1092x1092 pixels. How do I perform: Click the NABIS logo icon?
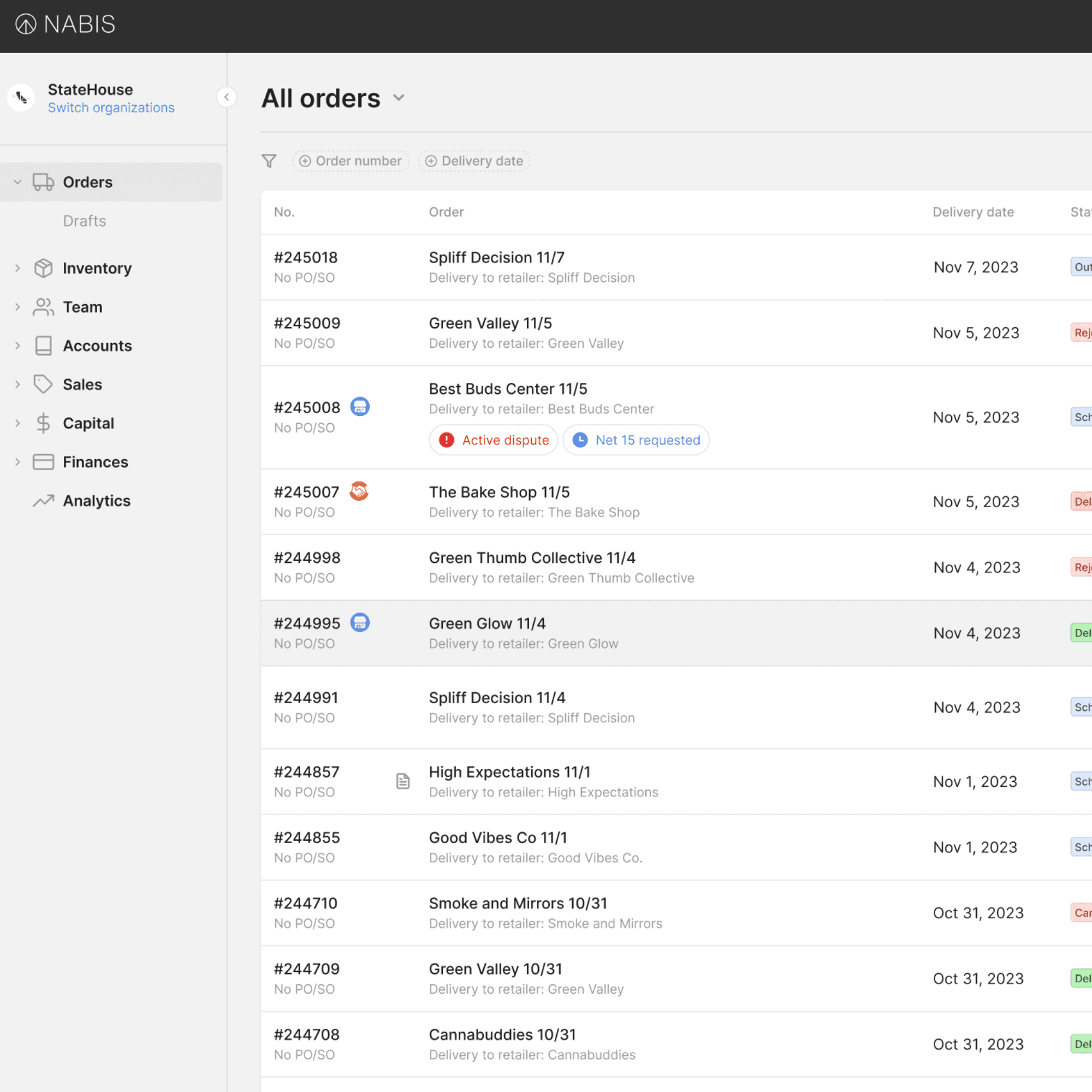pyautogui.click(x=26, y=25)
